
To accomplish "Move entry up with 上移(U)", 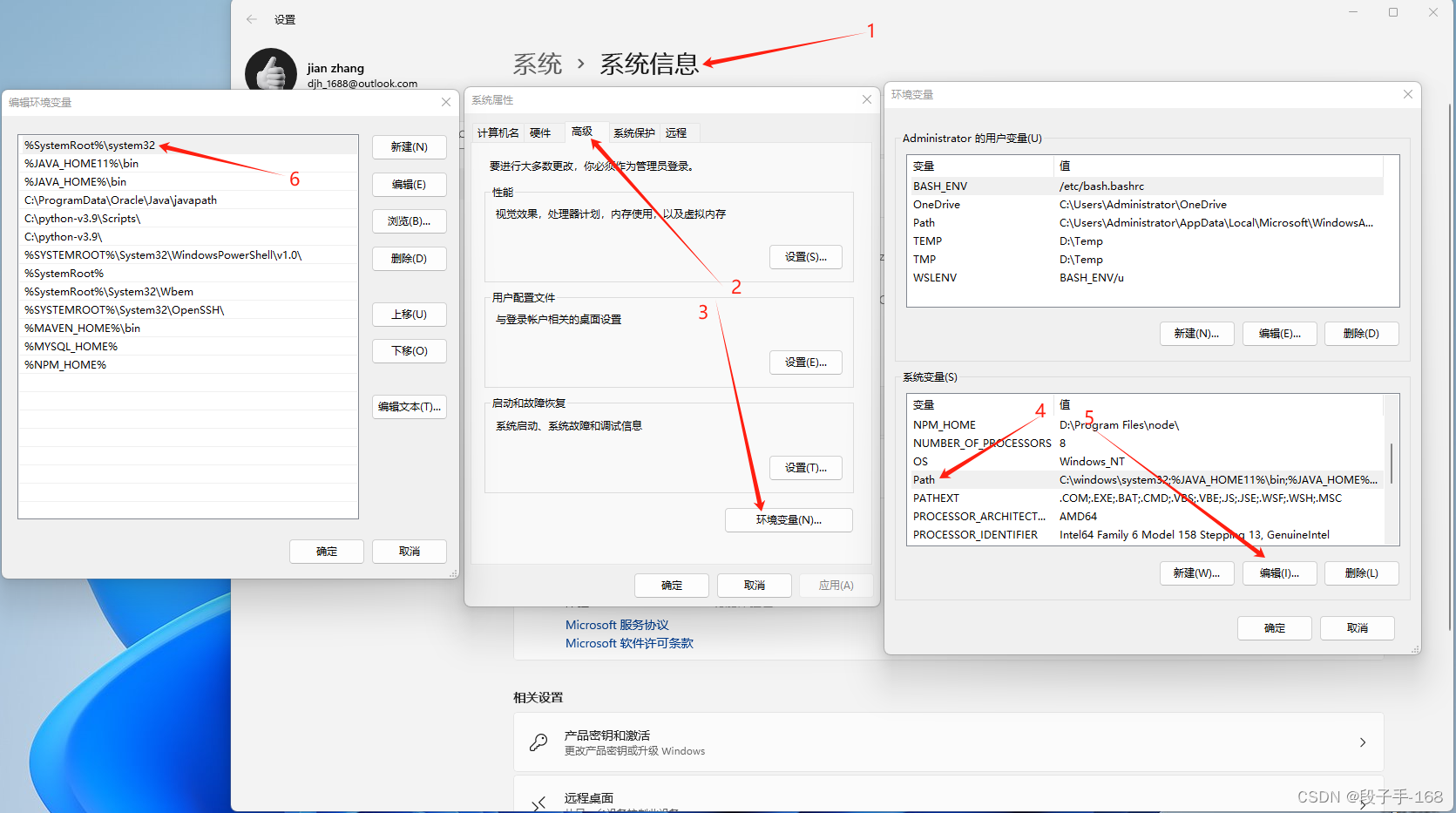I will (410, 315).
